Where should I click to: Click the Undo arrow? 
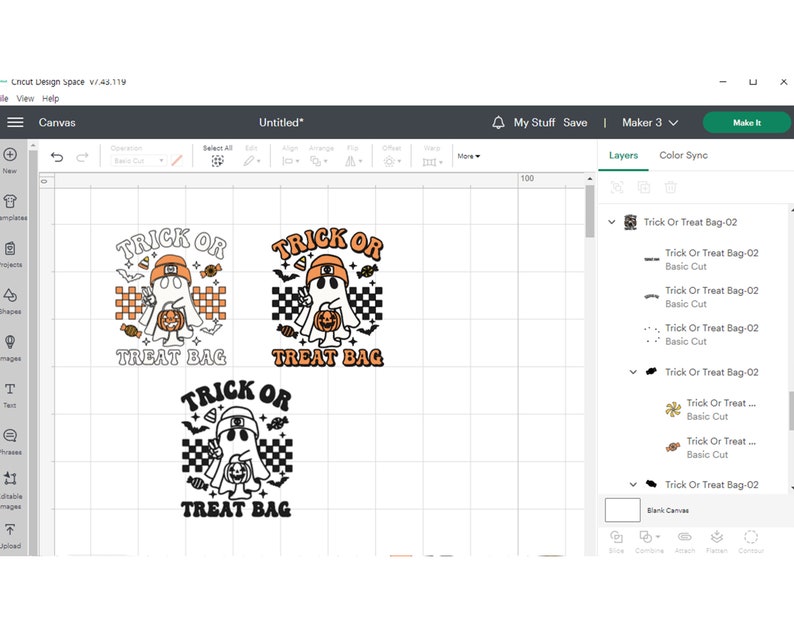57,157
